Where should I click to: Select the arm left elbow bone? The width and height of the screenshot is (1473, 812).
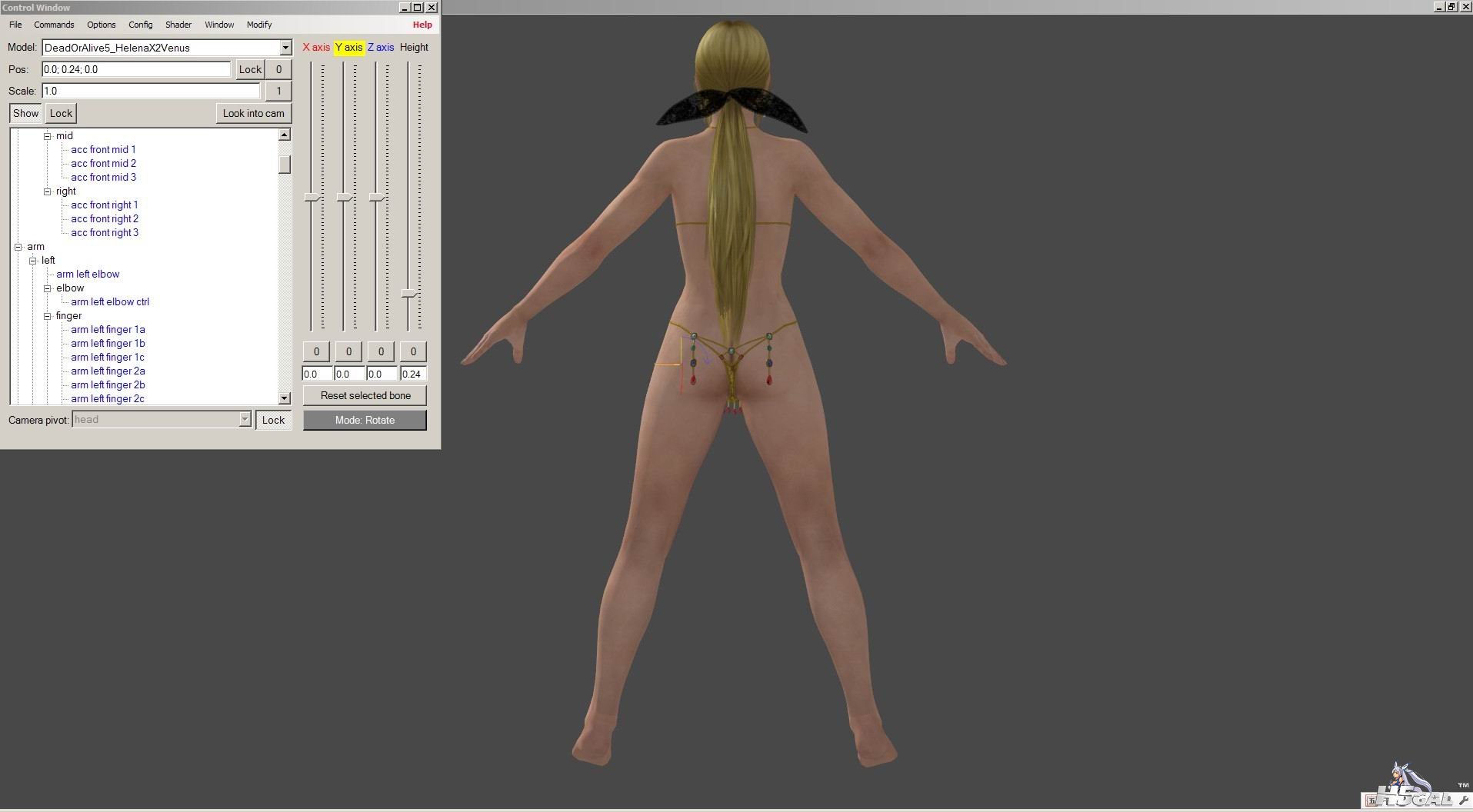click(x=88, y=275)
